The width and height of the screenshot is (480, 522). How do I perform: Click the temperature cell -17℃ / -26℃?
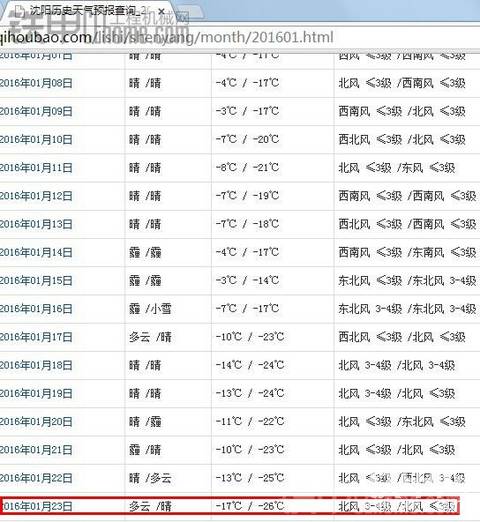[250, 506]
